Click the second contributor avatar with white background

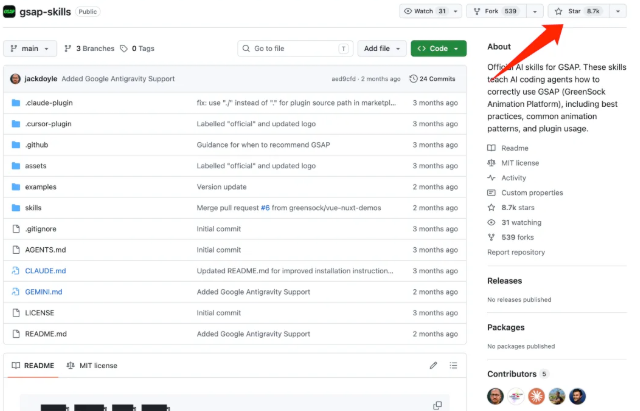(516, 396)
